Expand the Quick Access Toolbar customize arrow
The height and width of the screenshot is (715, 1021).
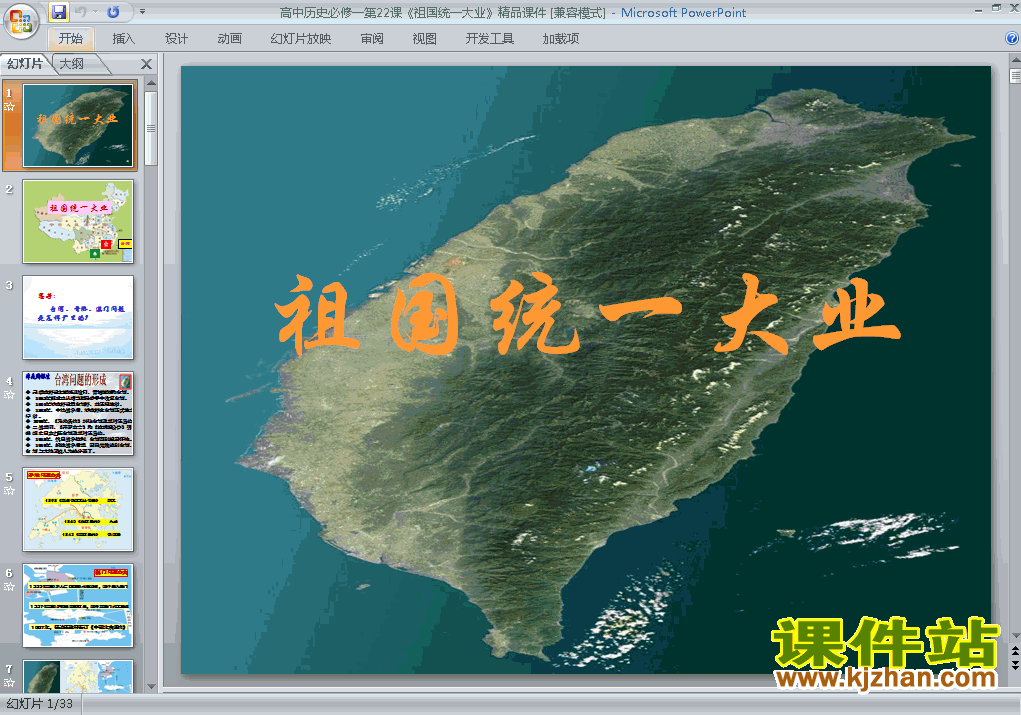(143, 12)
